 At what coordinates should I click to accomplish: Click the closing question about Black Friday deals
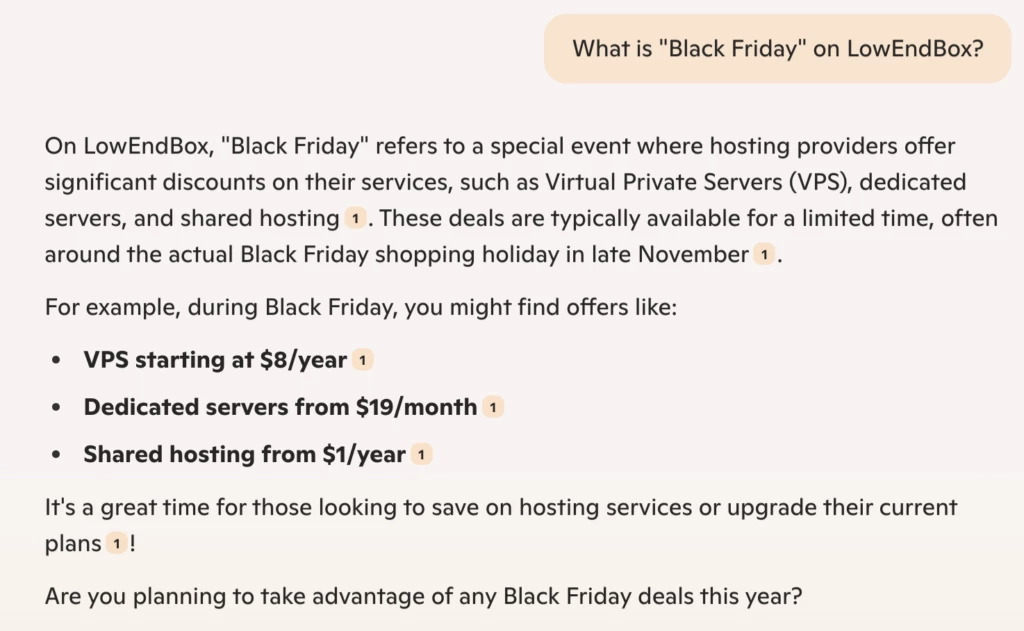(423, 597)
